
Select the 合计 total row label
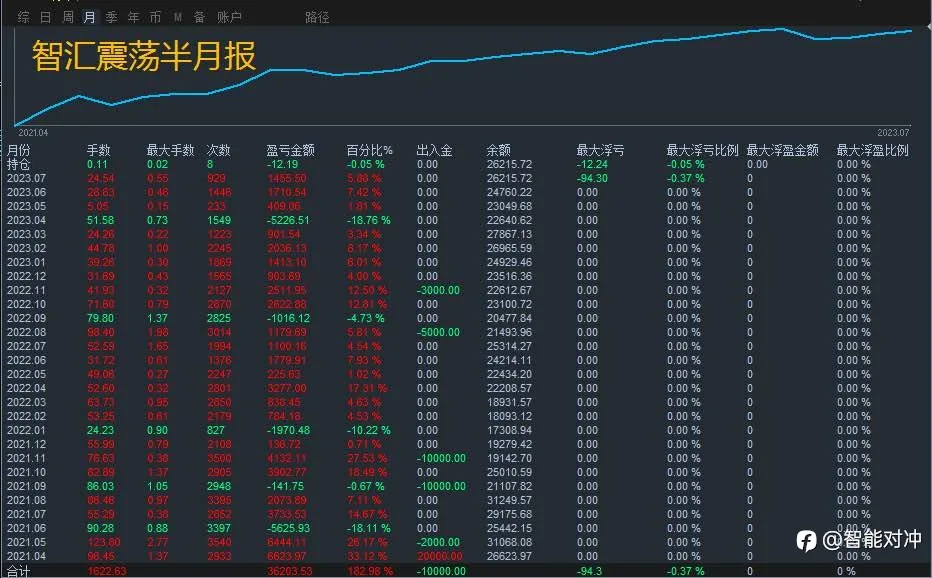(x=18, y=571)
